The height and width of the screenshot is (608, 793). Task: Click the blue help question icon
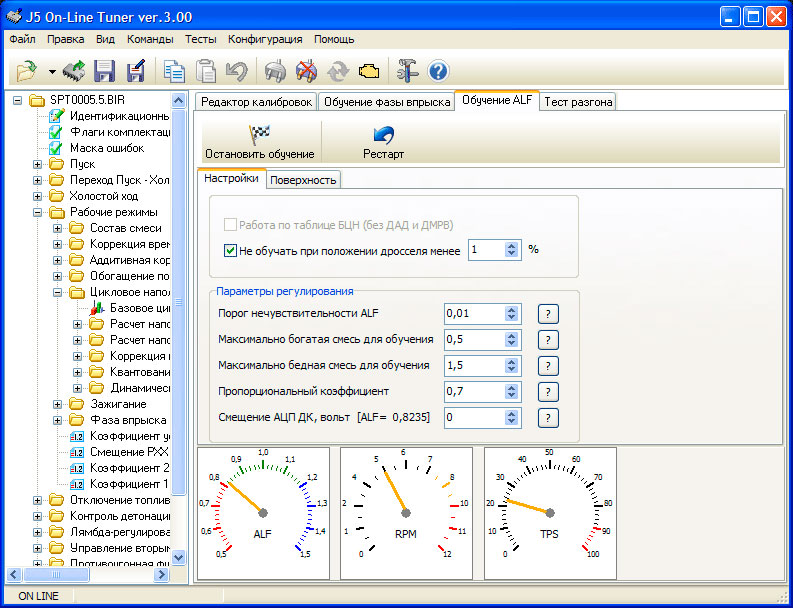pos(438,71)
